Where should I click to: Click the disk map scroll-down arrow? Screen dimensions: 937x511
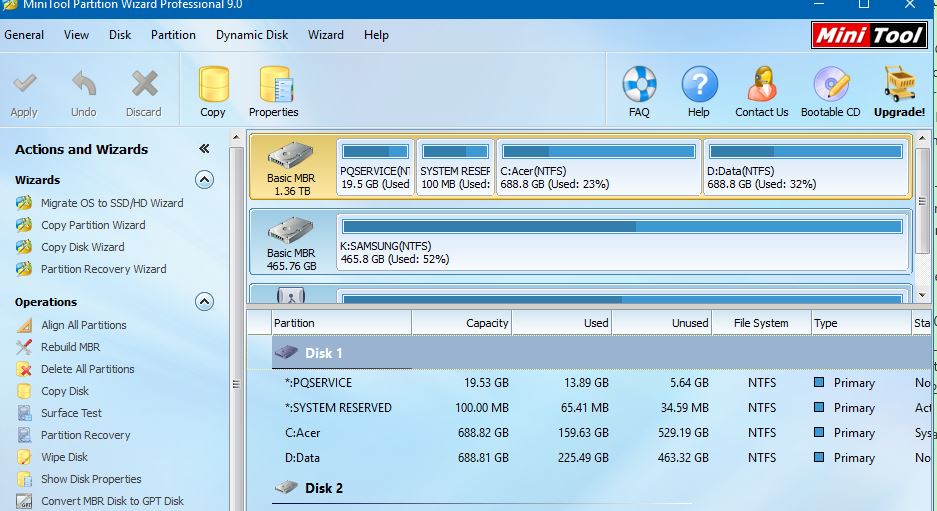point(922,295)
